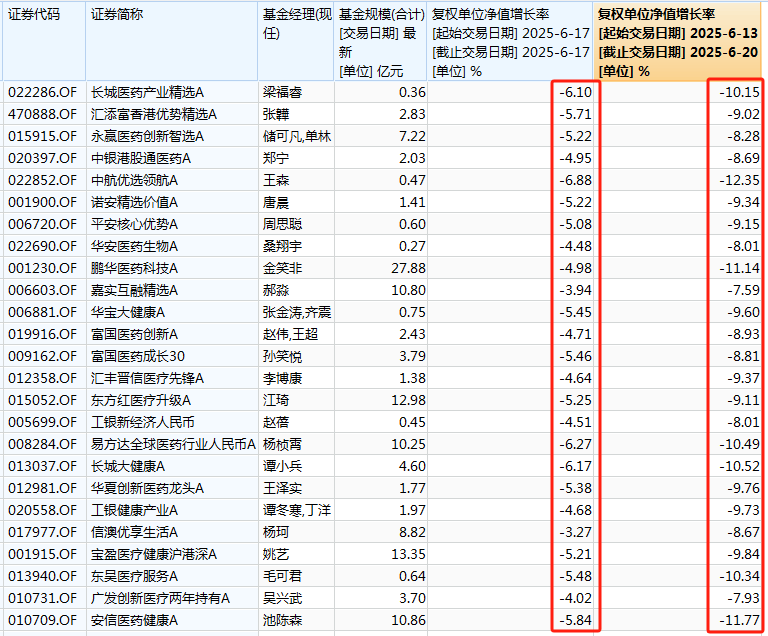Select fund size value 12.98
768x636 pixels.
tap(408, 400)
